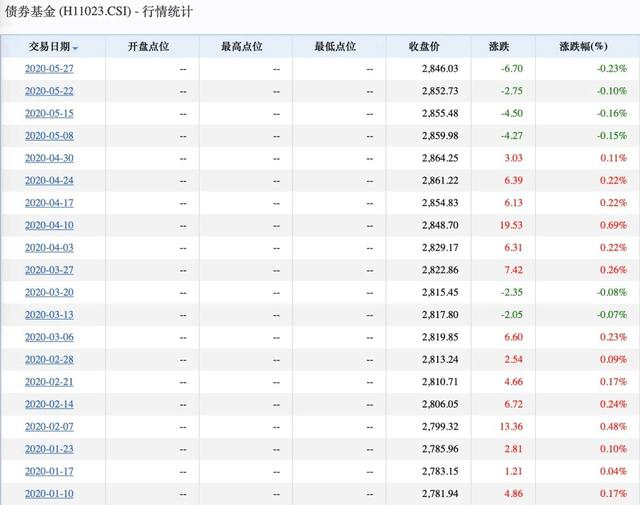This screenshot has height=505, width=640.
Task: Select the change value 7.42
Action: coord(513,270)
